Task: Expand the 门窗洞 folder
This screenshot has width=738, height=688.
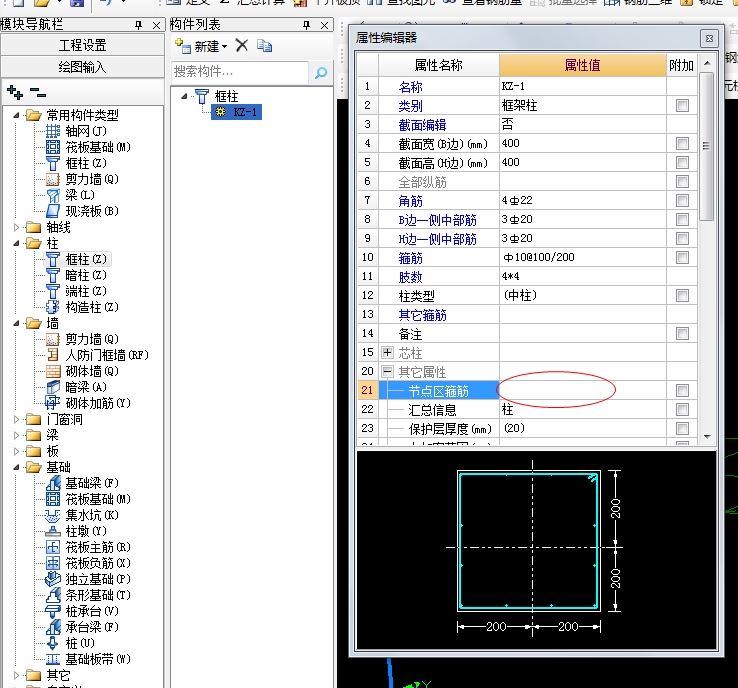Action: coord(16,419)
